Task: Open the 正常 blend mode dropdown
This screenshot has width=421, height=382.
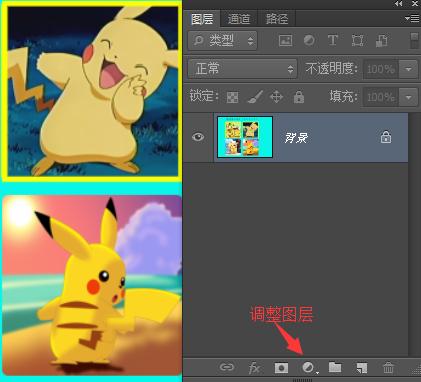Action: tap(242, 69)
